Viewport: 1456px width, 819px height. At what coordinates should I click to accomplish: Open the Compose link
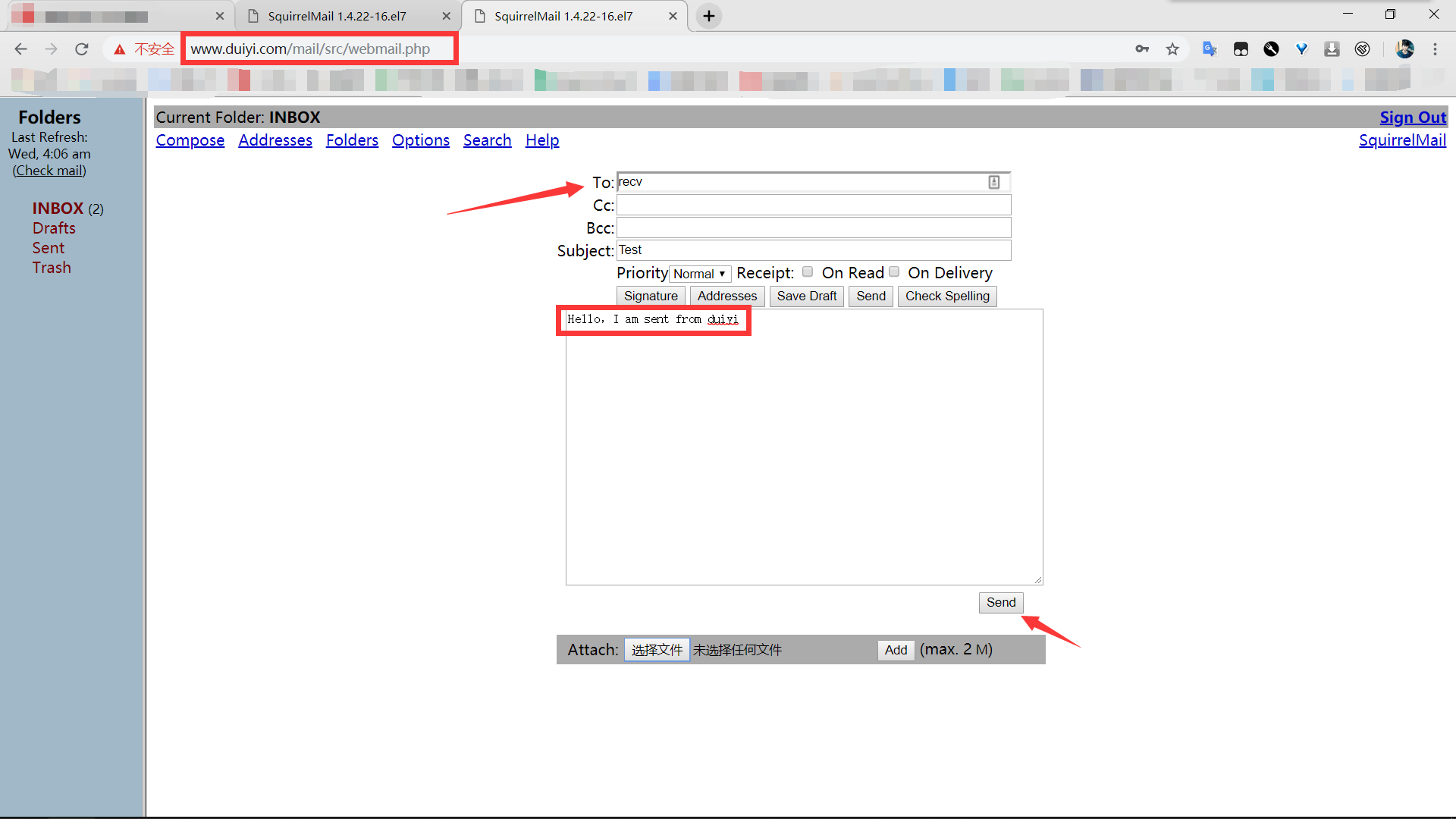[x=190, y=140]
